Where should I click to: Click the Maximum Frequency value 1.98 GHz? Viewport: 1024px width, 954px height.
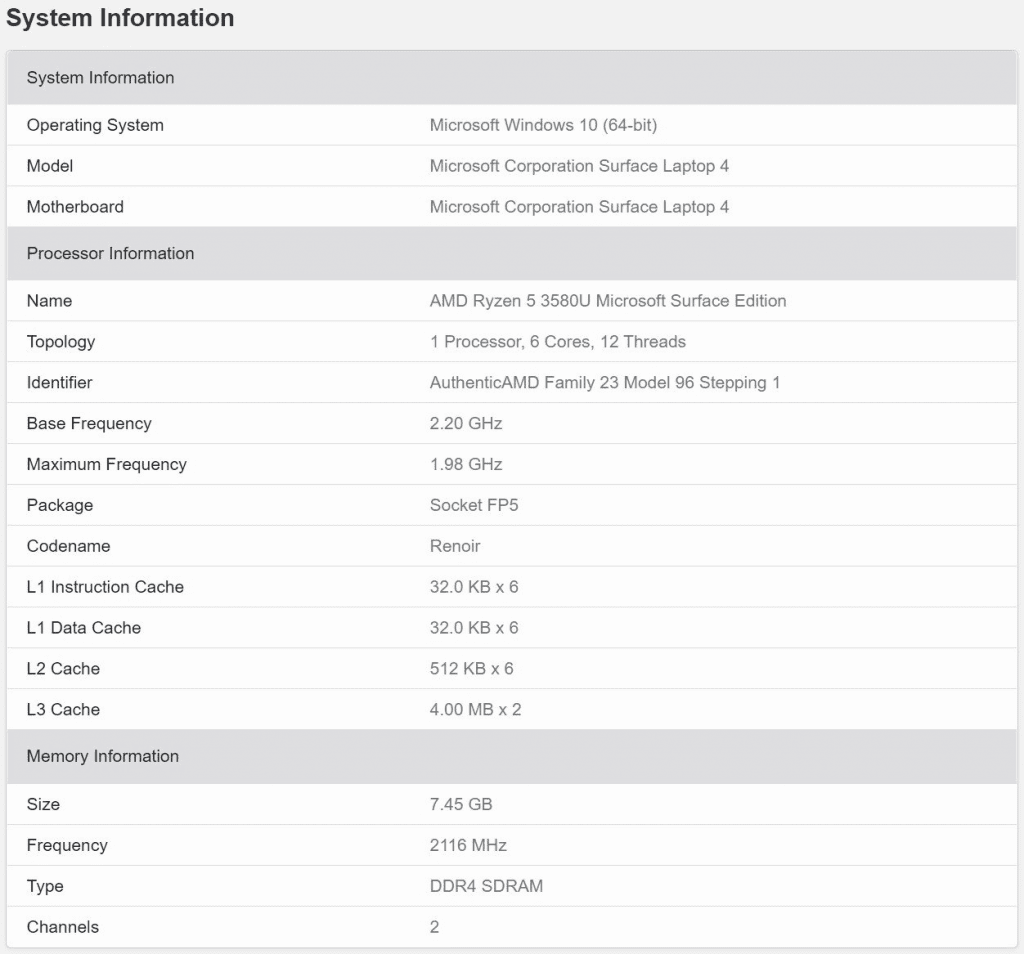pos(466,465)
